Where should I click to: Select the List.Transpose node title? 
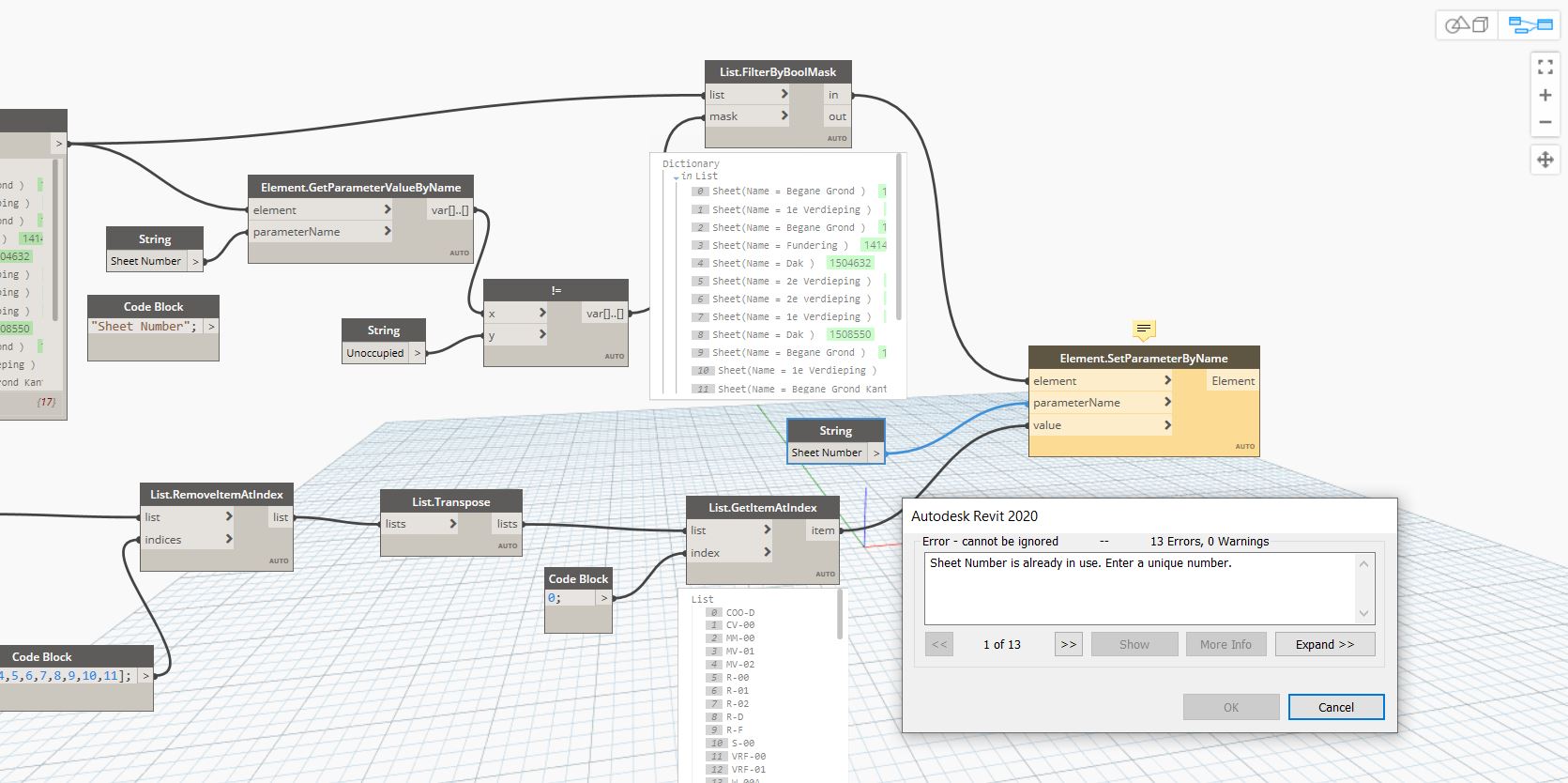click(450, 501)
